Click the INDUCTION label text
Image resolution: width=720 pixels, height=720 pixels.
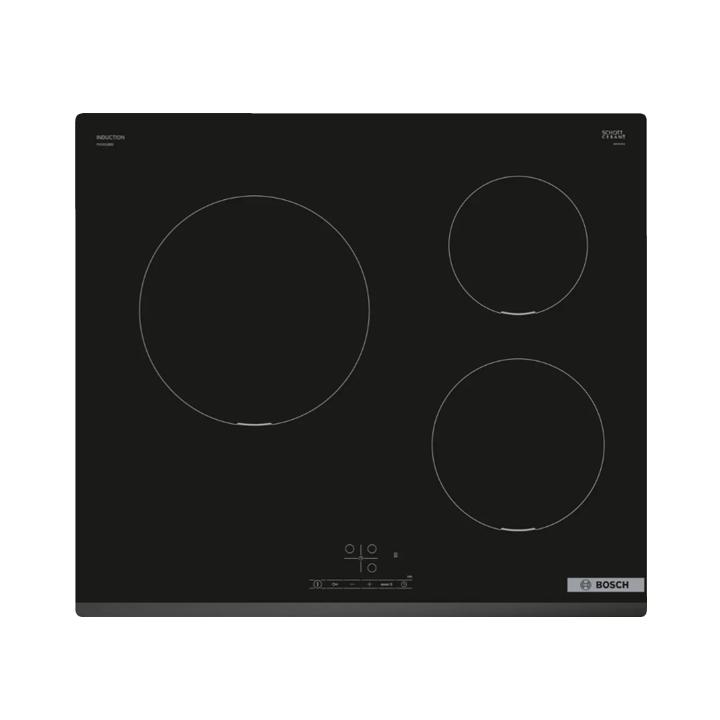point(110,137)
